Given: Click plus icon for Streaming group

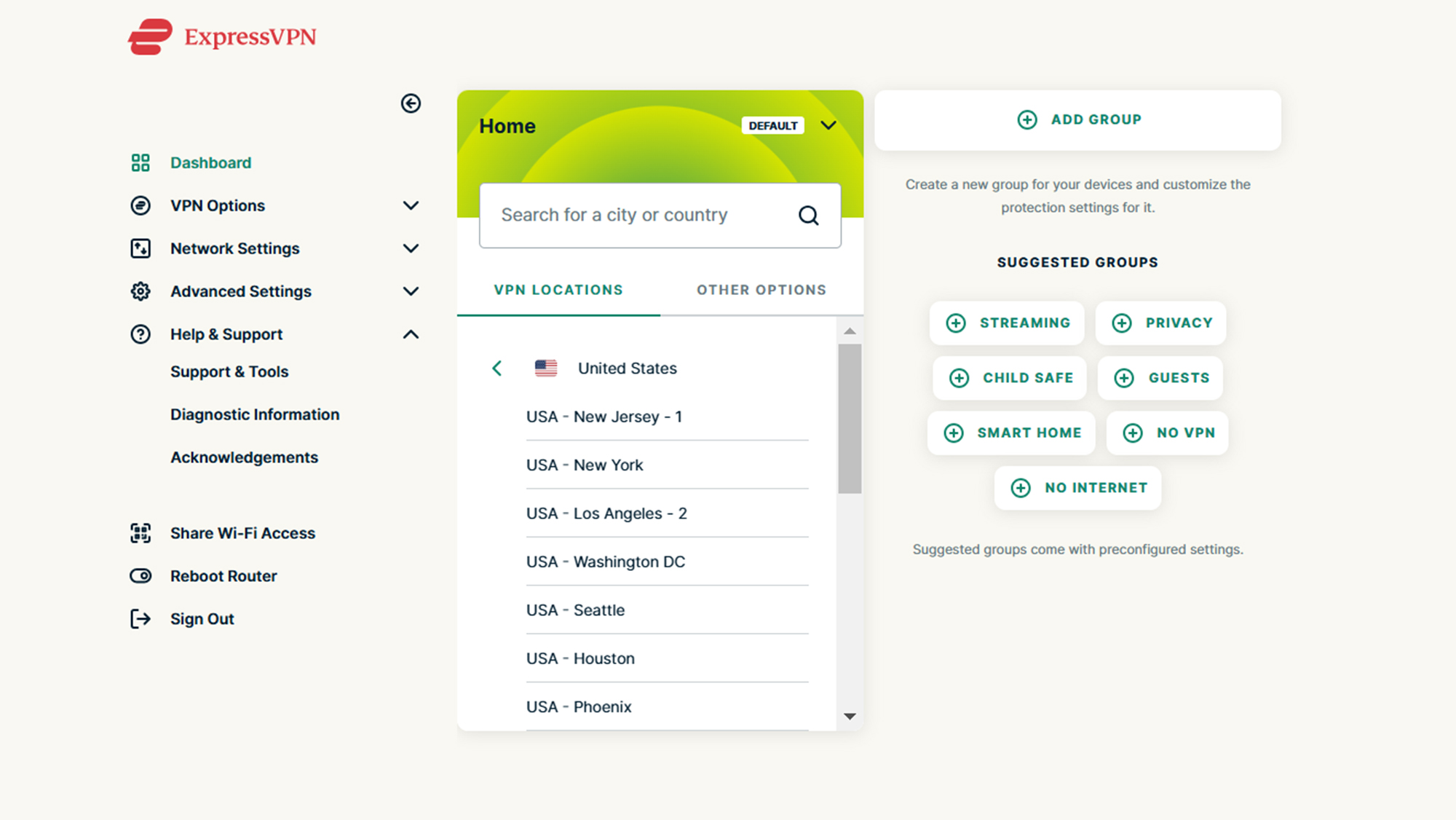Looking at the screenshot, I should (956, 323).
